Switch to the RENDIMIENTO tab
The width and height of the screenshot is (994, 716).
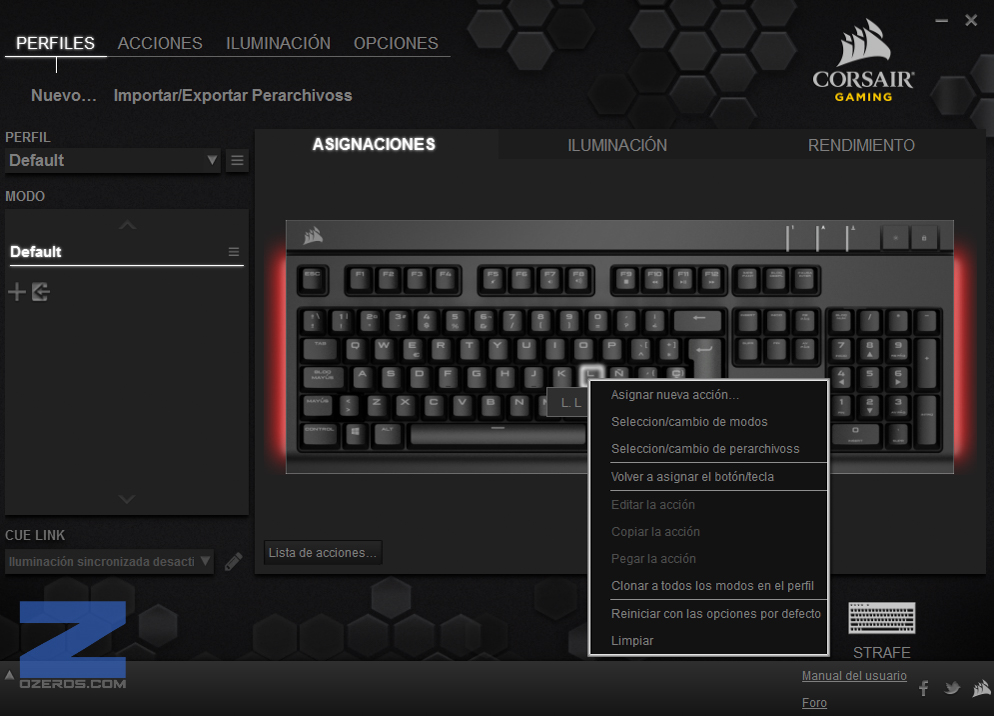click(x=861, y=145)
